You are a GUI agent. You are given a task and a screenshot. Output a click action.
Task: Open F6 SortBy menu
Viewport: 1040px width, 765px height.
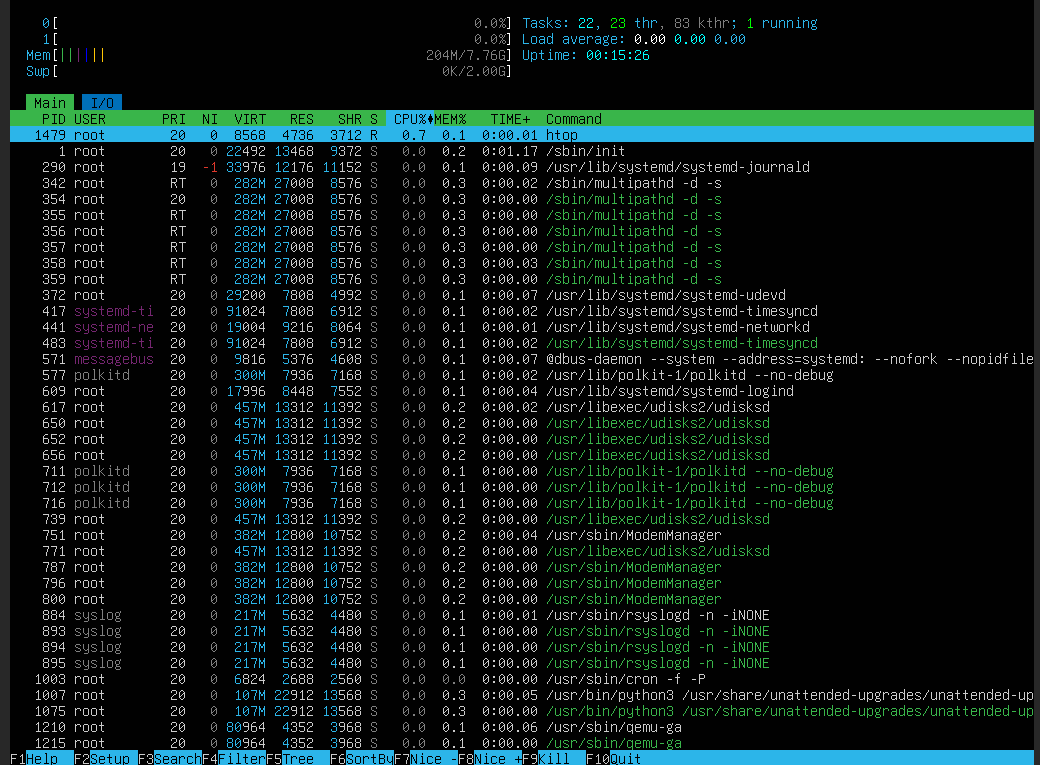click(361, 758)
